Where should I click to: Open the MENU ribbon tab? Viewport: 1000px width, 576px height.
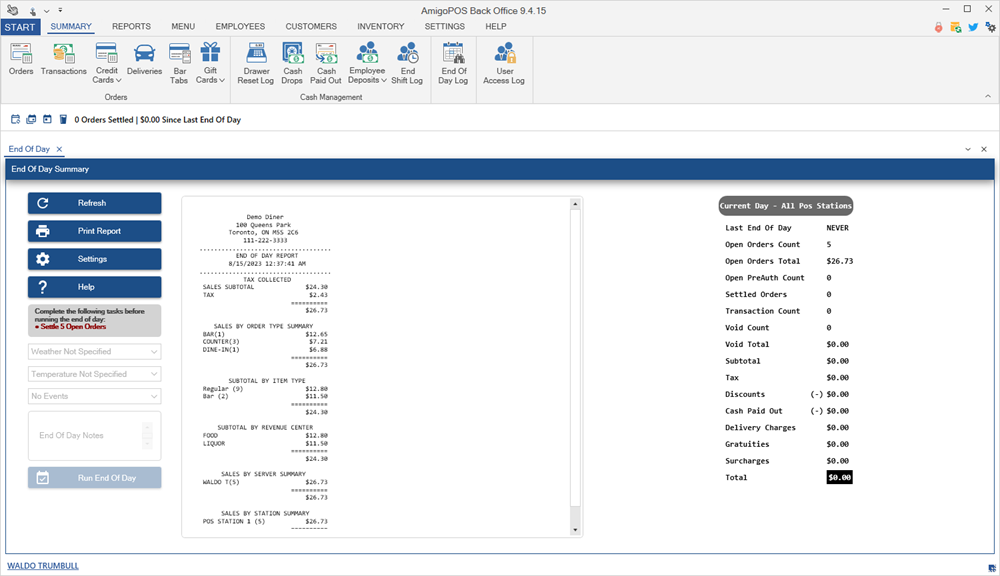183,26
